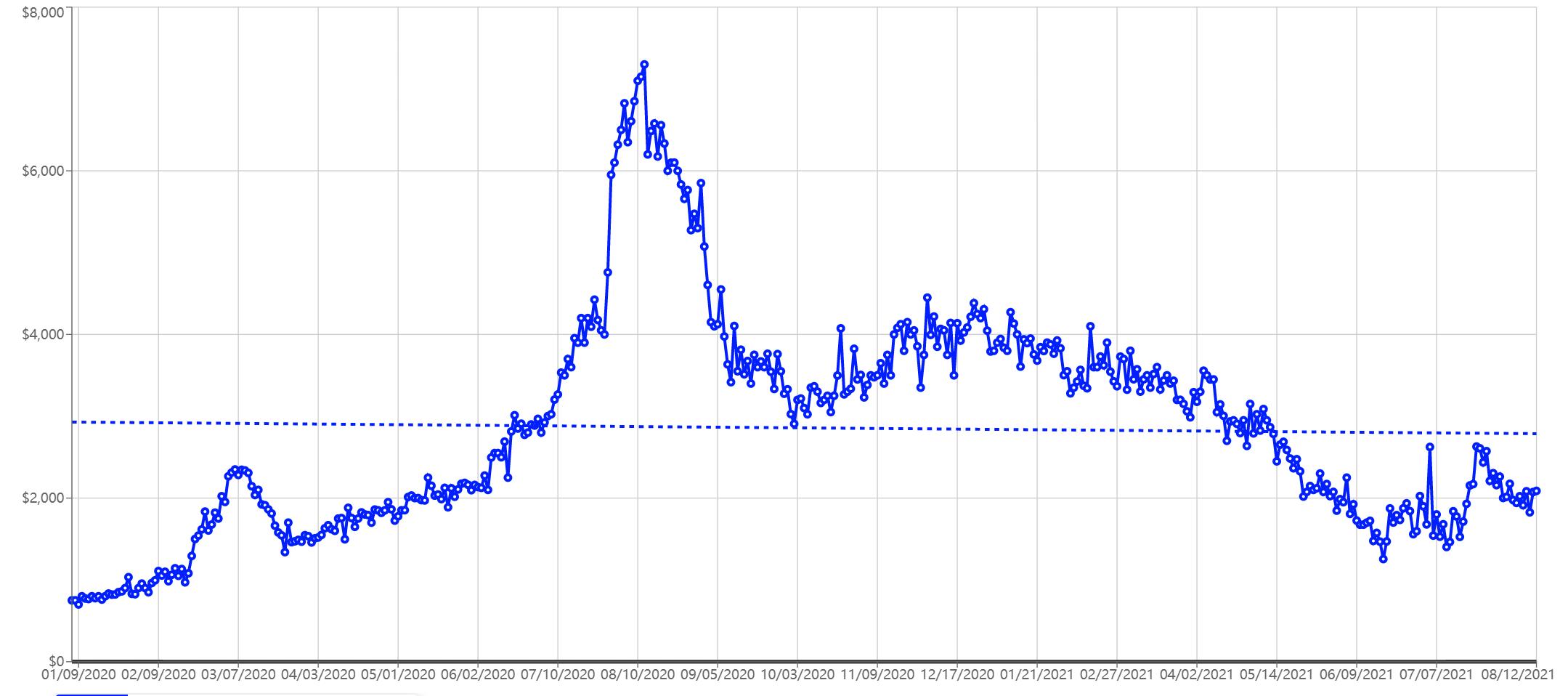Click the 01/21/2021 date label
Viewport: 1568px width, 696px height.
(x=1037, y=674)
